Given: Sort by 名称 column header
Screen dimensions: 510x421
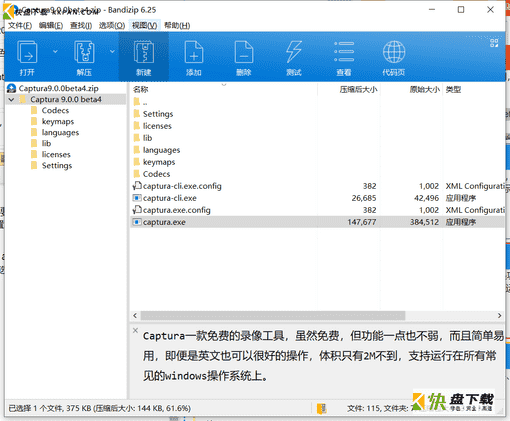Looking at the screenshot, I should 223,89.
